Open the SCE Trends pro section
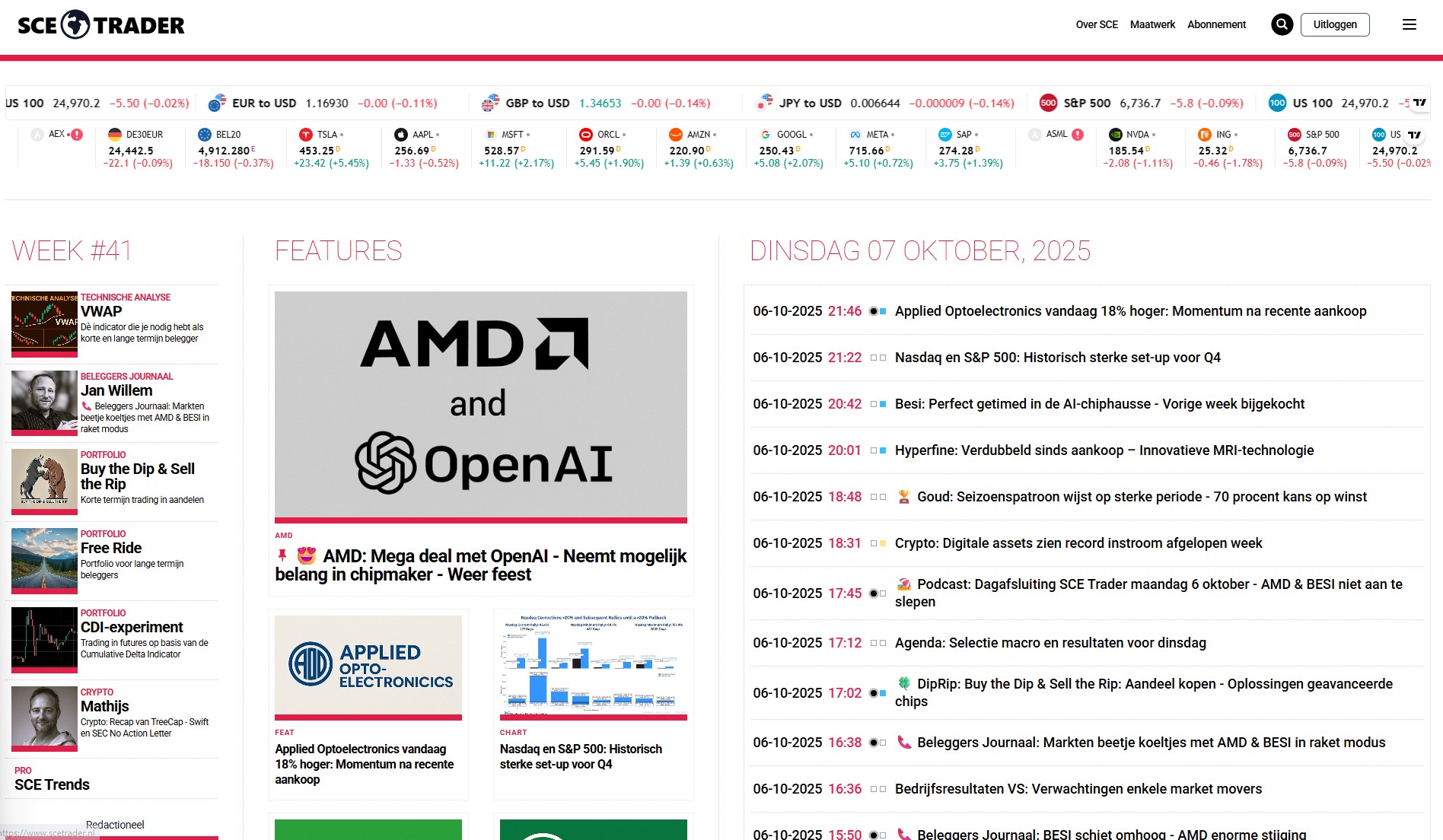 [x=52, y=784]
